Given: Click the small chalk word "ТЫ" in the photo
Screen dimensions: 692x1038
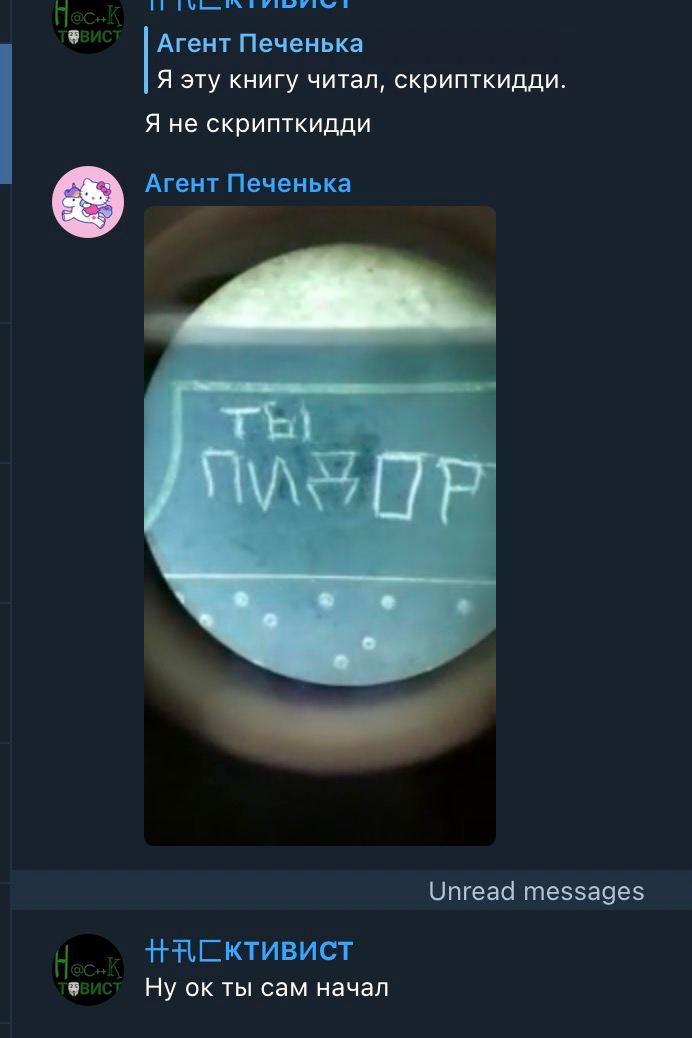Looking at the screenshot, I should [266, 421].
